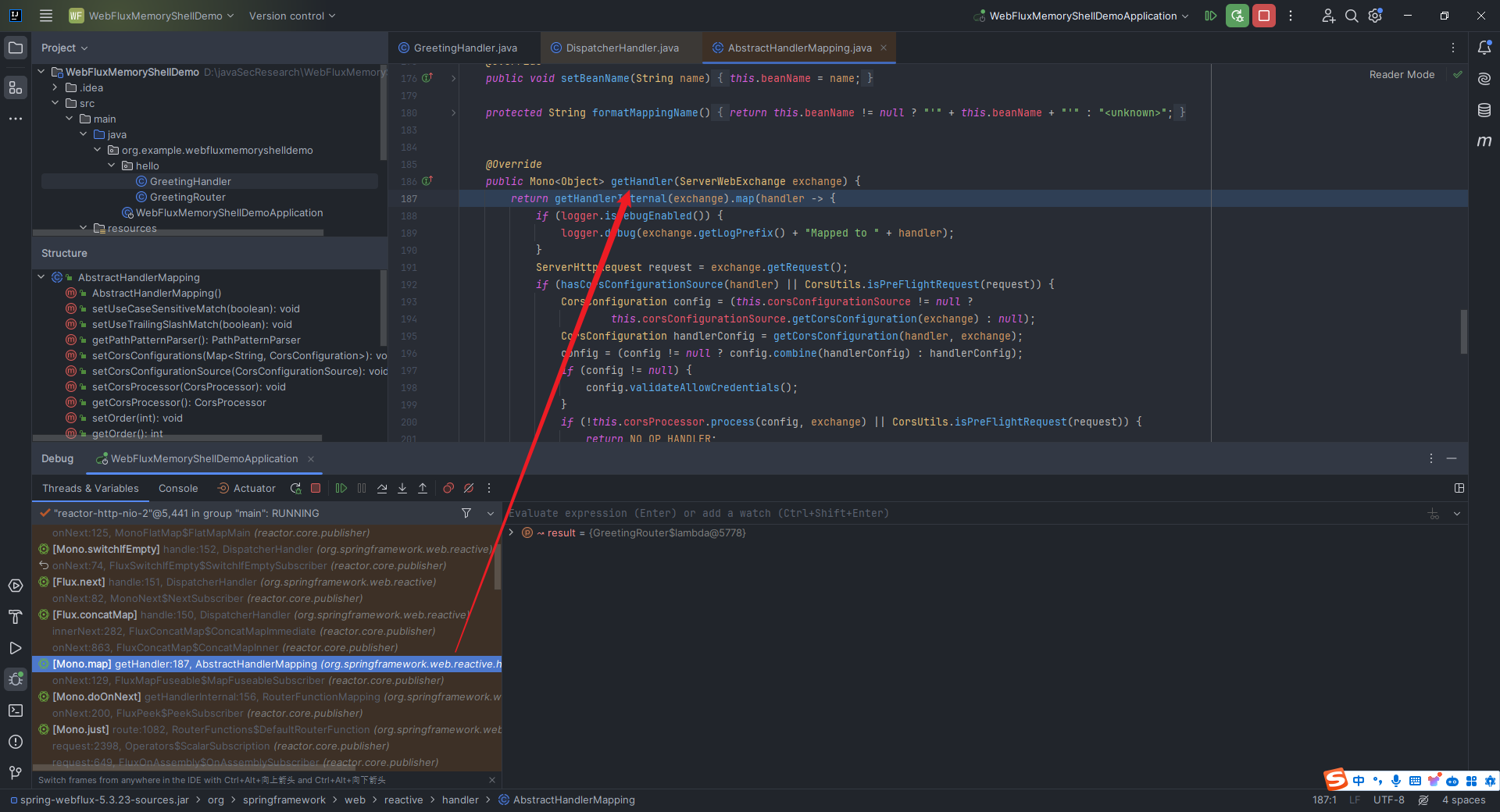Open the thread selector dropdown

491,513
